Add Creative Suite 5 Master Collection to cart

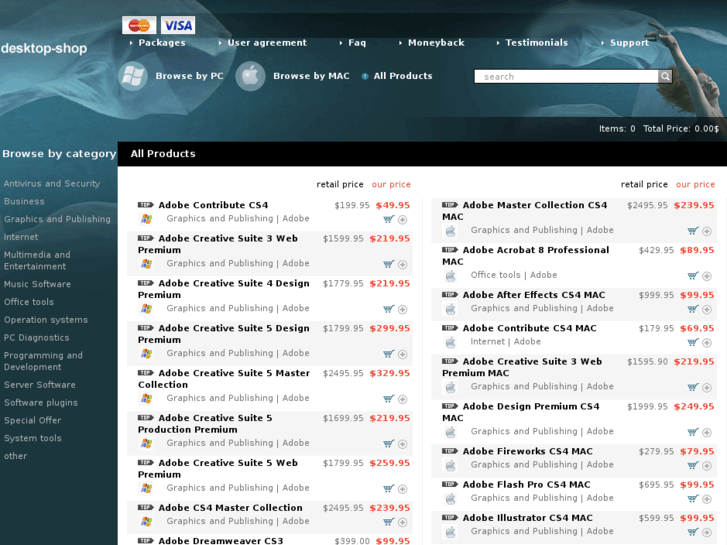click(x=389, y=399)
